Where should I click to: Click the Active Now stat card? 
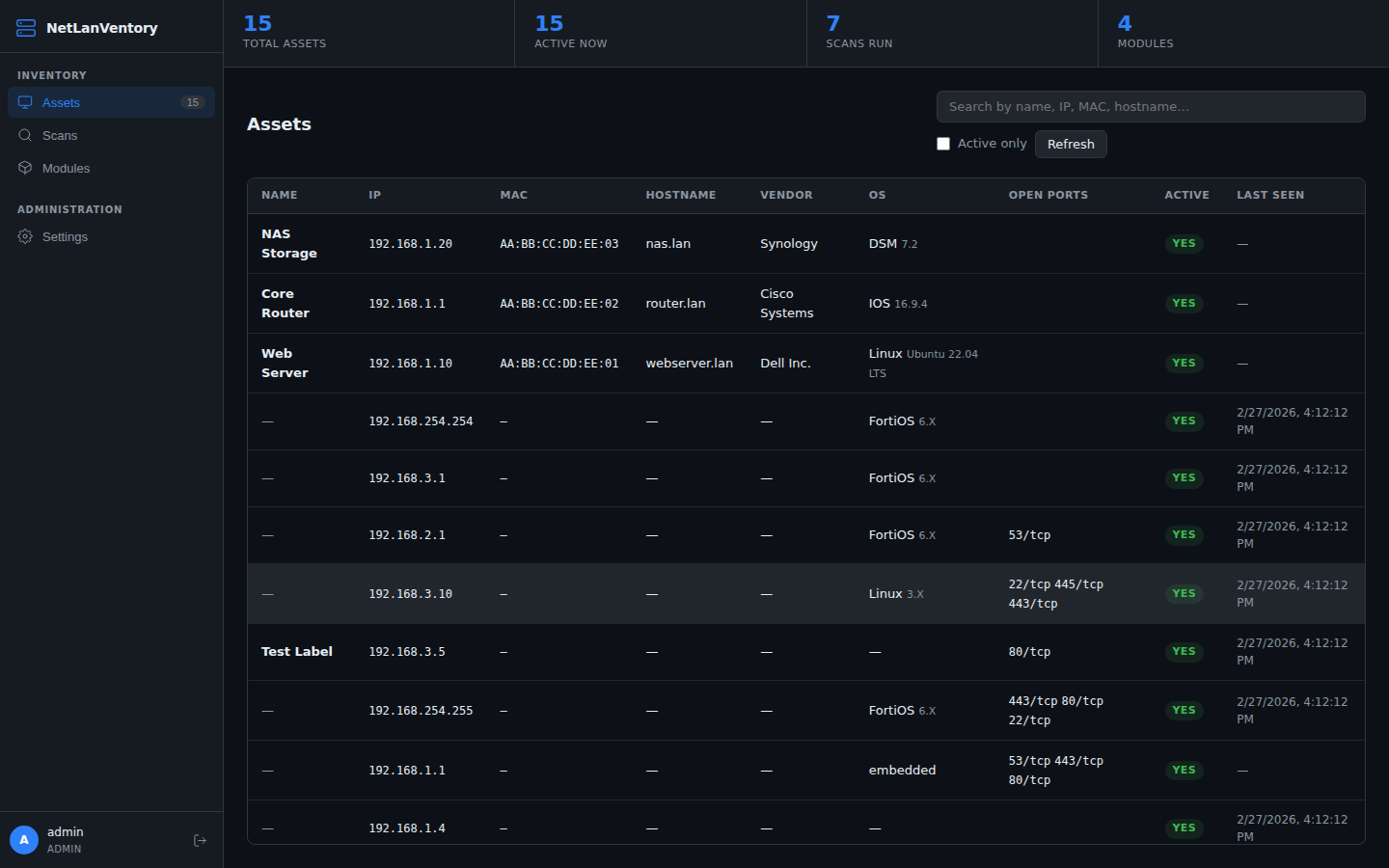pos(661,34)
